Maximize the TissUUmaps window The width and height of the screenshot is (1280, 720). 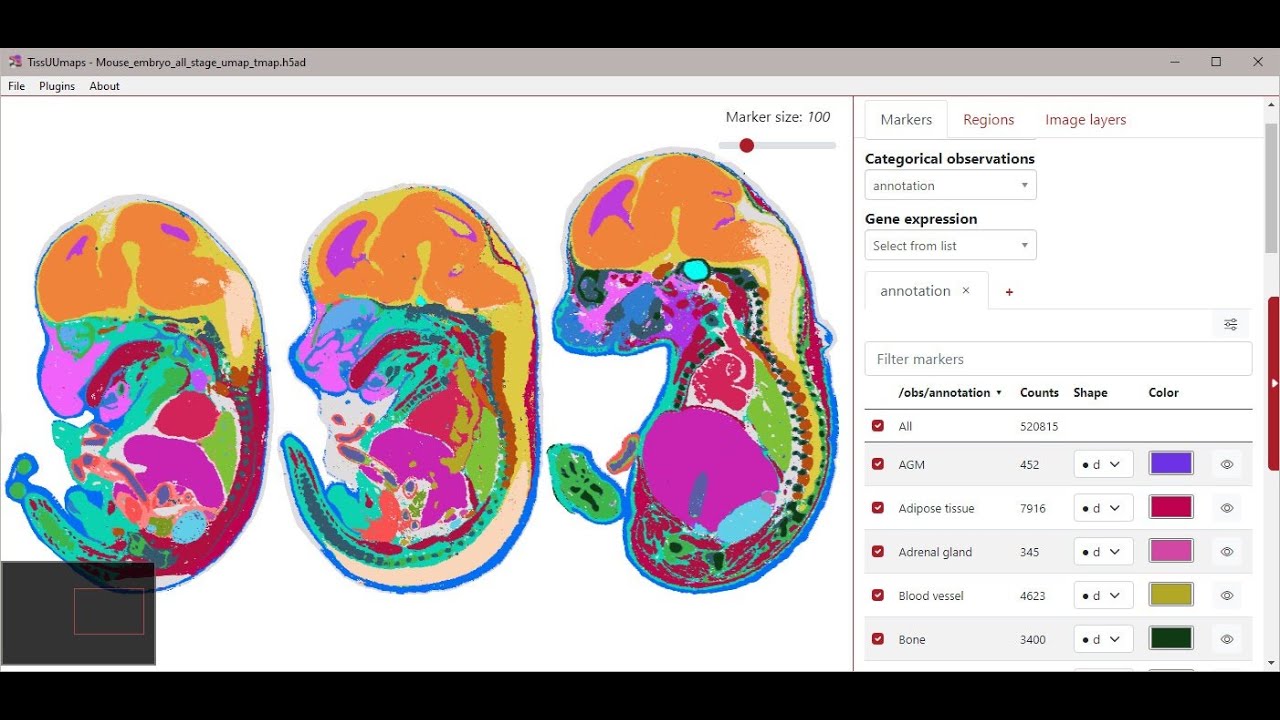1216,62
